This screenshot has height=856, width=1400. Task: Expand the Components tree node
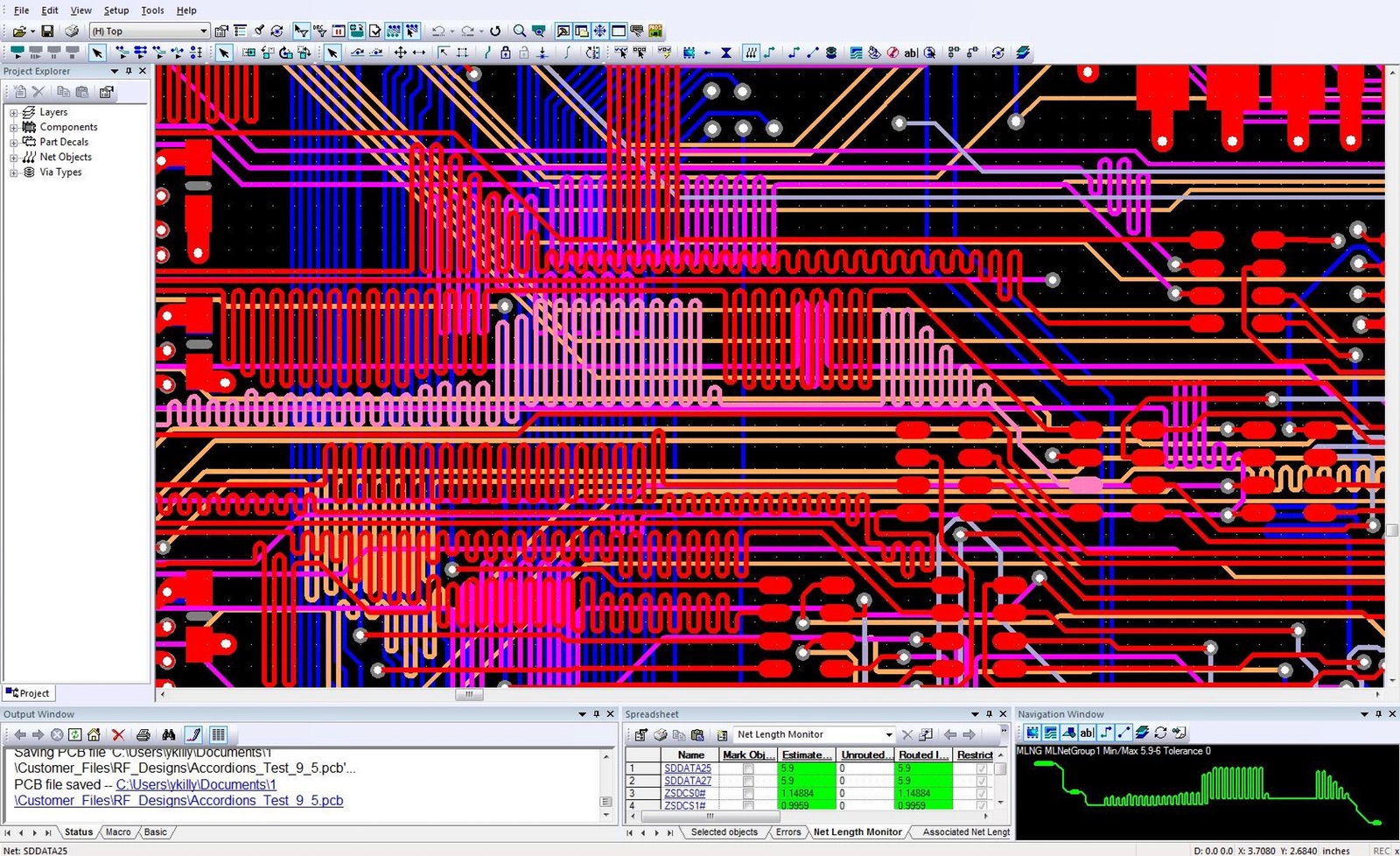[x=14, y=128]
